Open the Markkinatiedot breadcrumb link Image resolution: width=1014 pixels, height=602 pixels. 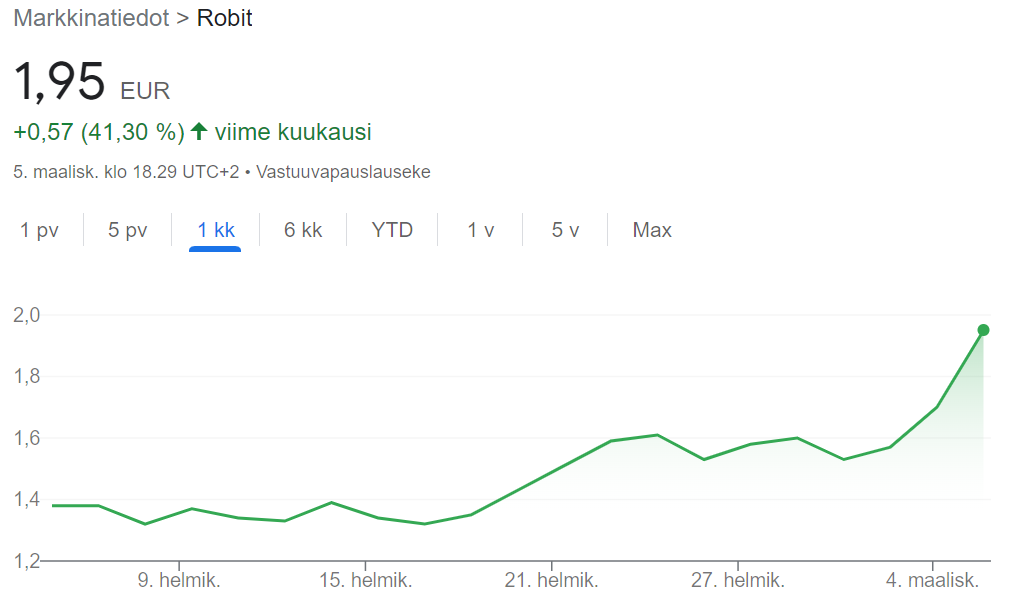tap(91, 18)
